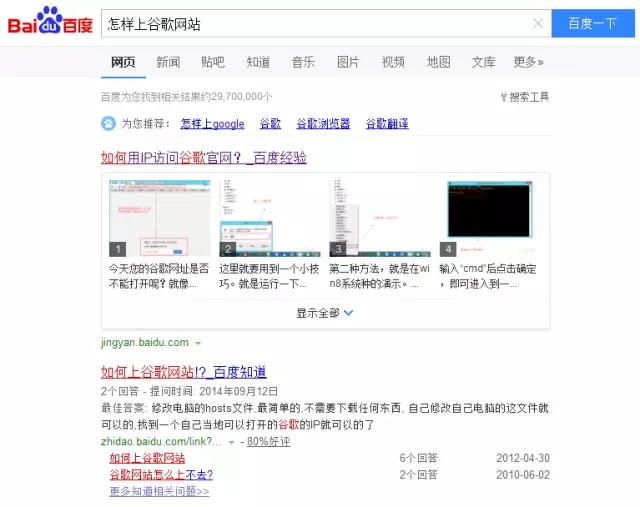The height and width of the screenshot is (507, 640).
Task: Click 2个回答 beside 谷歌网站怎么上不去?
Action: (418, 475)
